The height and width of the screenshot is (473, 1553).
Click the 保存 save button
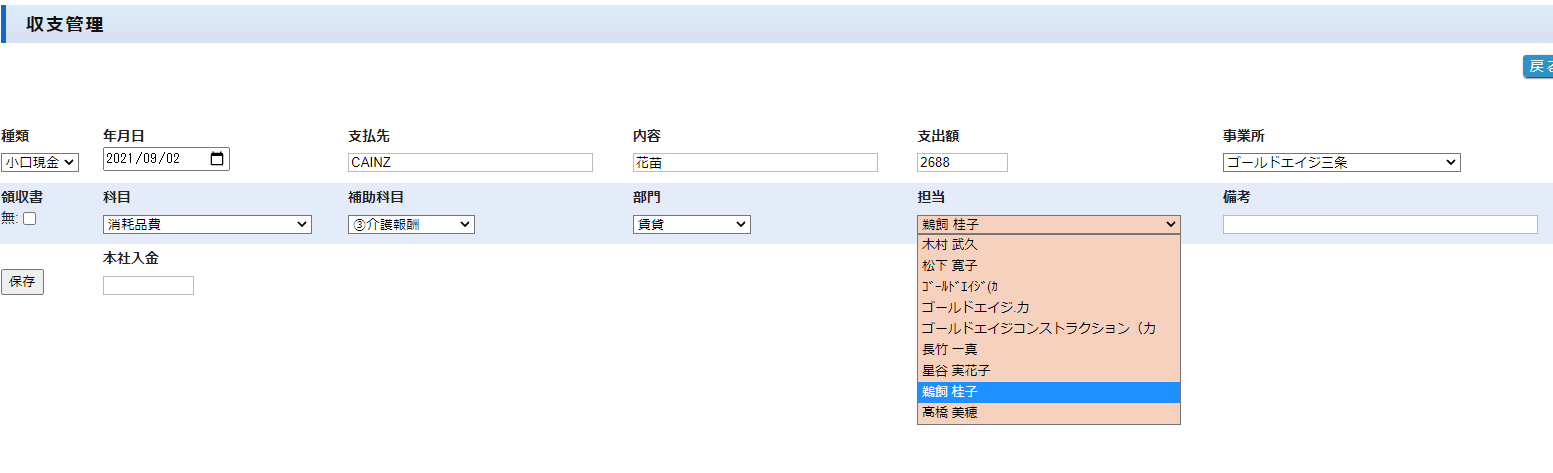22,282
